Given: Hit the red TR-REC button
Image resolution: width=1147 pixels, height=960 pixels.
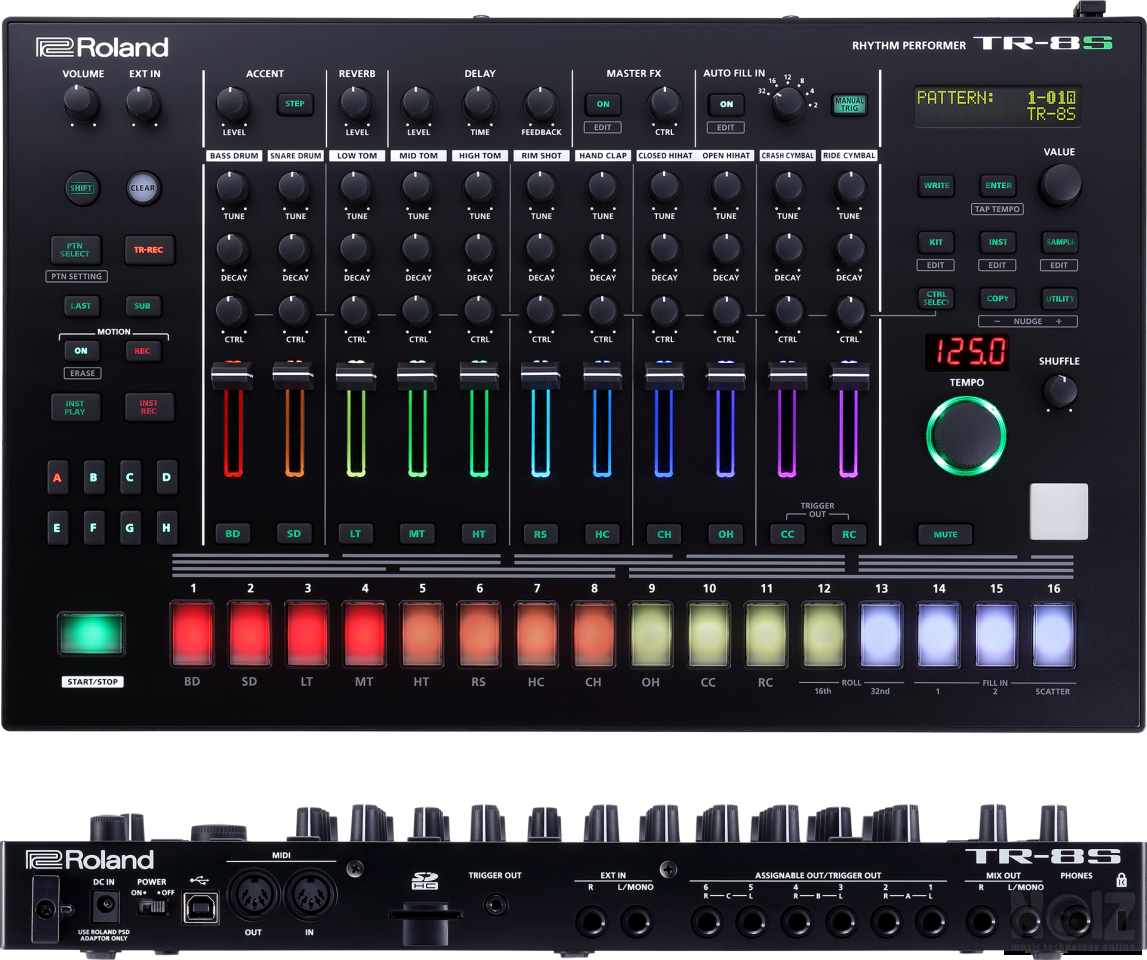Looking at the screenshot, I should [148, 249].
